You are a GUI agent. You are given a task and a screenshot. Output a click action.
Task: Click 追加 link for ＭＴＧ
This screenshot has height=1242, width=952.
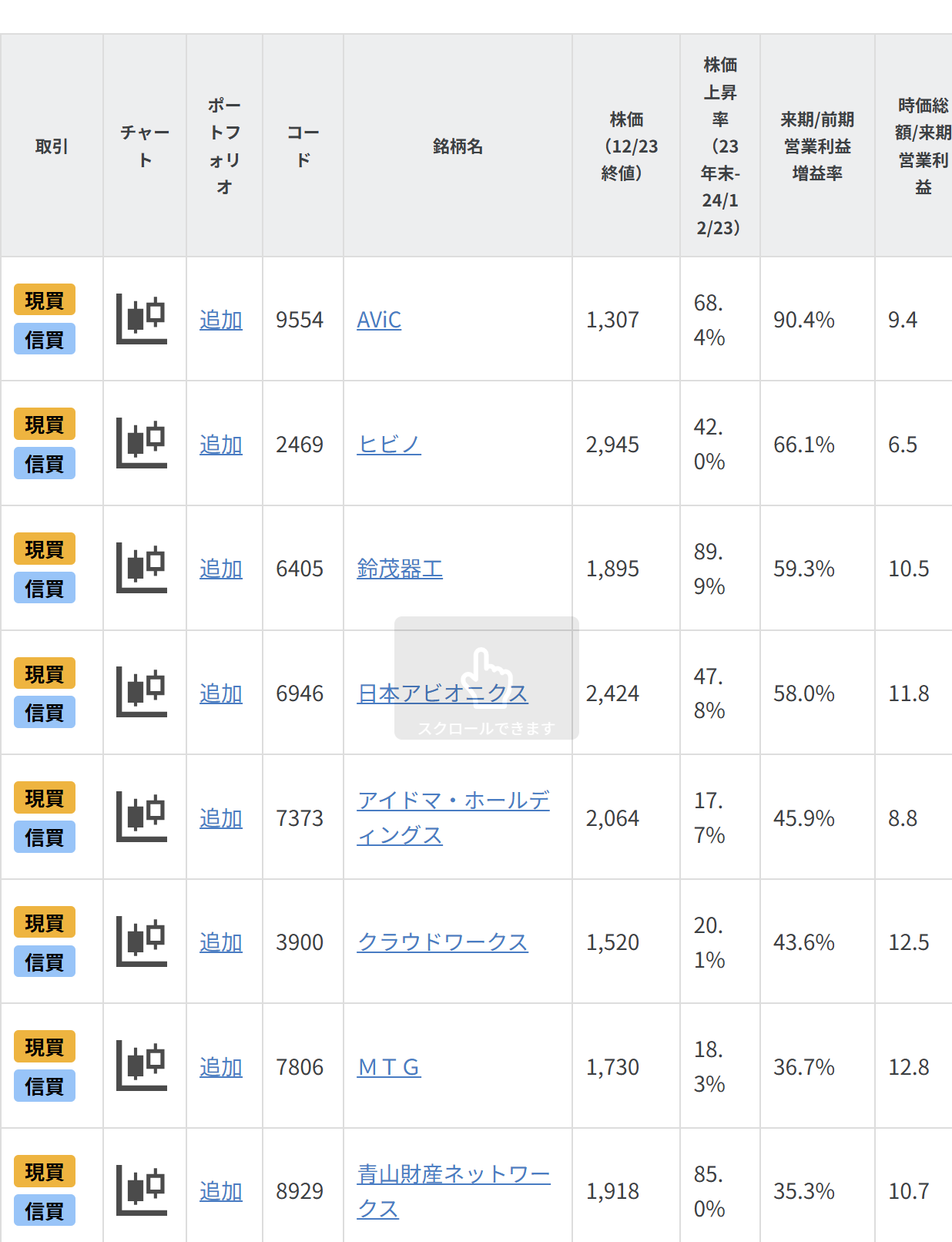coord(221,1067)
